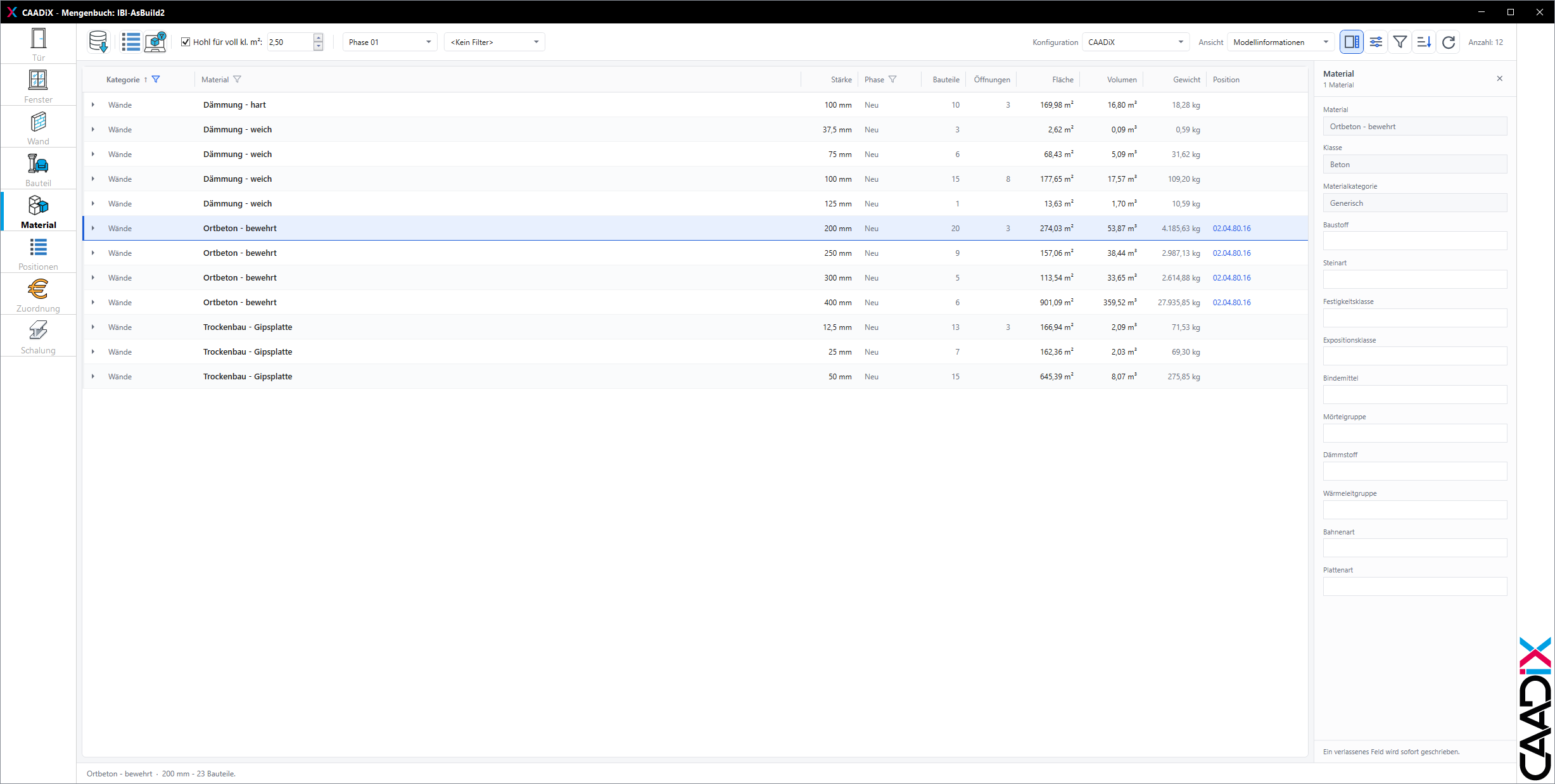1555x784 pixels.
Task: Open the Konfiguration CAADiX dropdown
Action: (x=1135, y=42)
